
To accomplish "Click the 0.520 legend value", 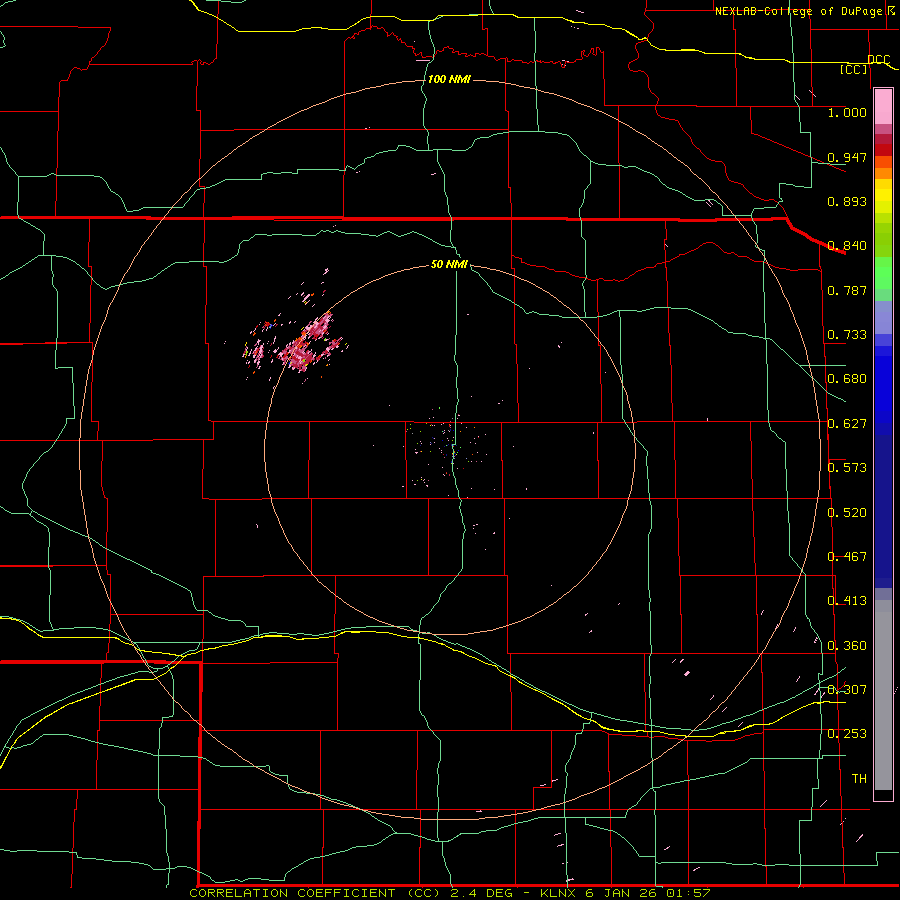I will (847, 513).
